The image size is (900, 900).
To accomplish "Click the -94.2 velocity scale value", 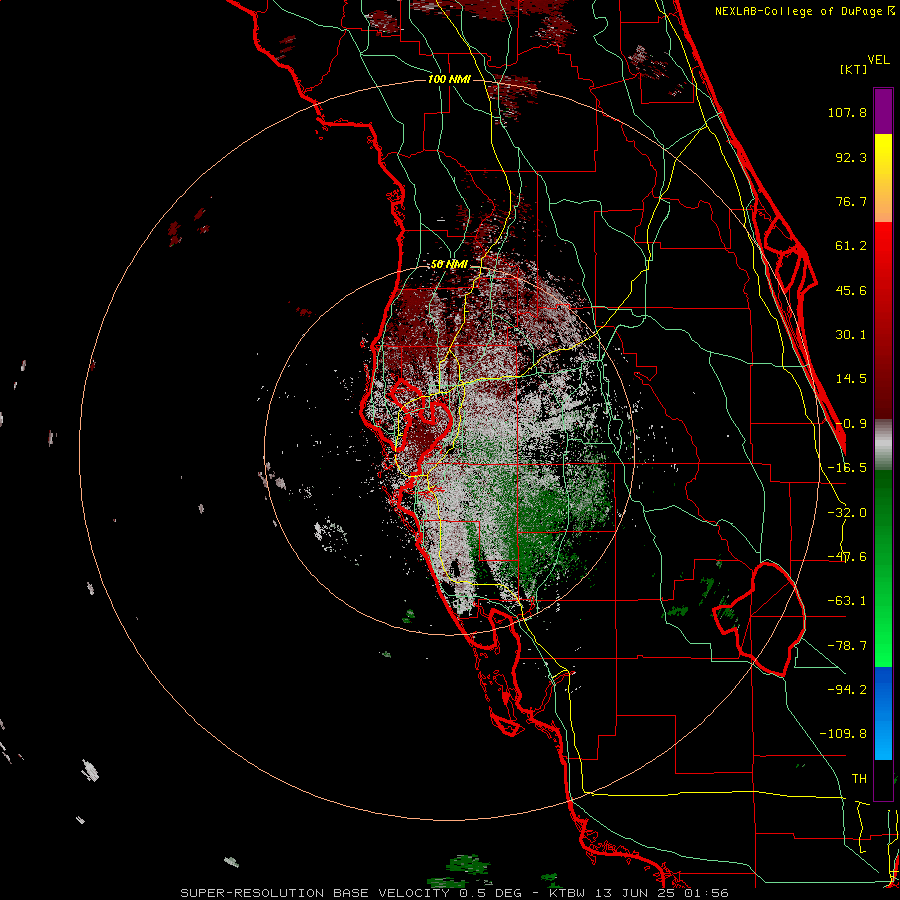I will (x=847, y=690).
